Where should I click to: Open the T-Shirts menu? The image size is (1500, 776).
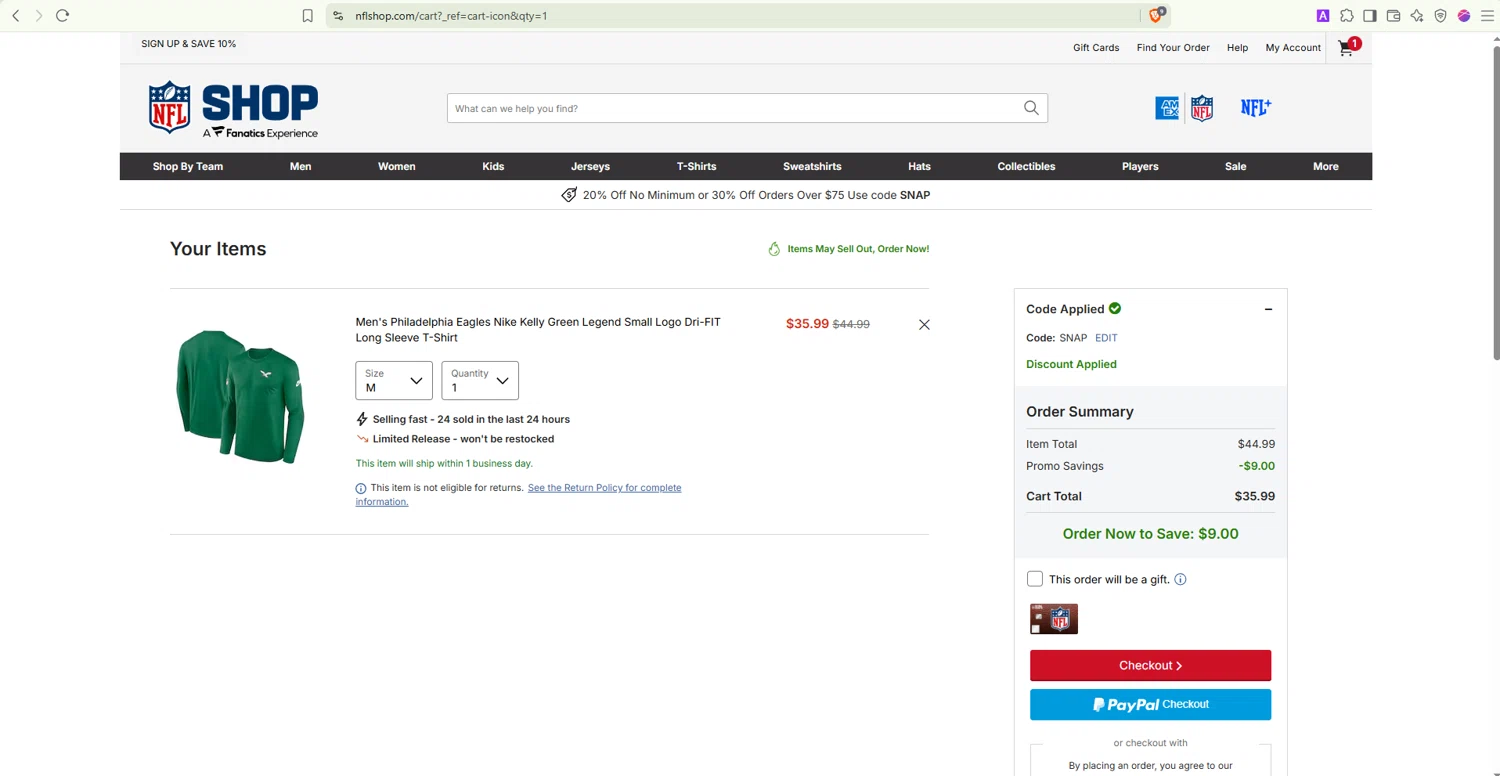click(697, 166)
